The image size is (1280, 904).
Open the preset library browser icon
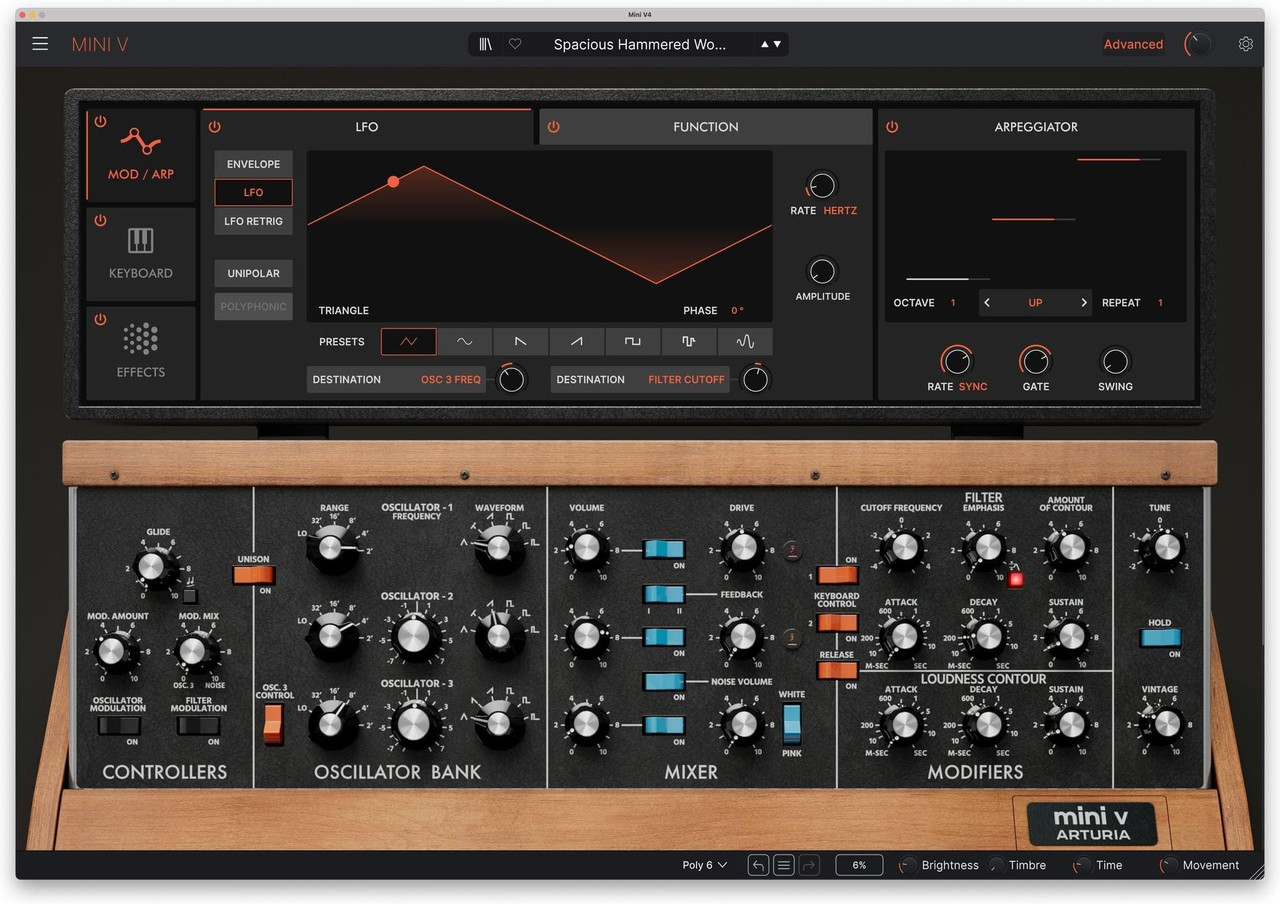(486, 44)
